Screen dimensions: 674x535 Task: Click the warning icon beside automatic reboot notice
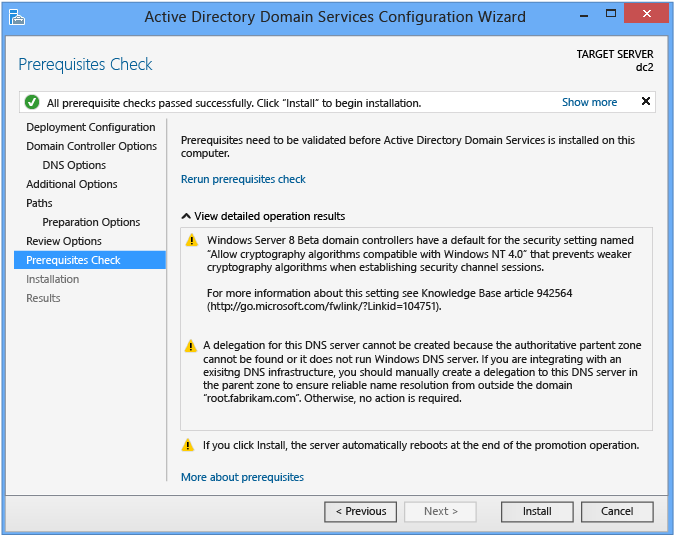click(x=188, y=445)
